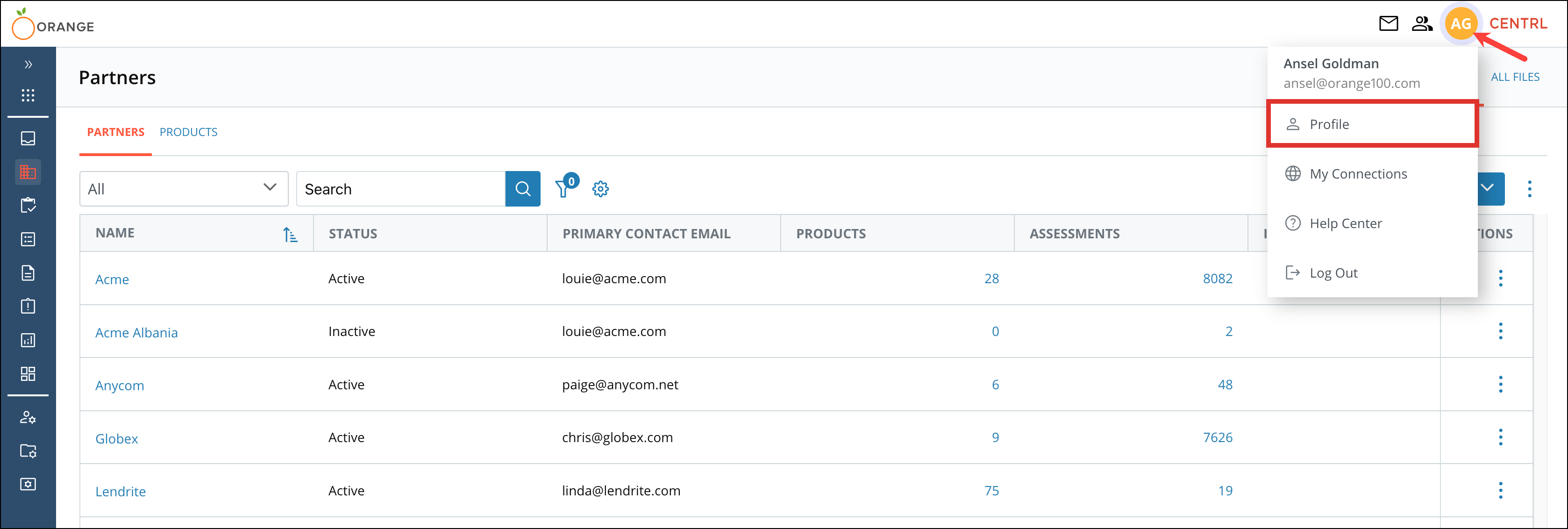The height and width of the screenshot is (529, 1568).
Task: Open the contacts people icon in header
Action: pos(1422,24)
